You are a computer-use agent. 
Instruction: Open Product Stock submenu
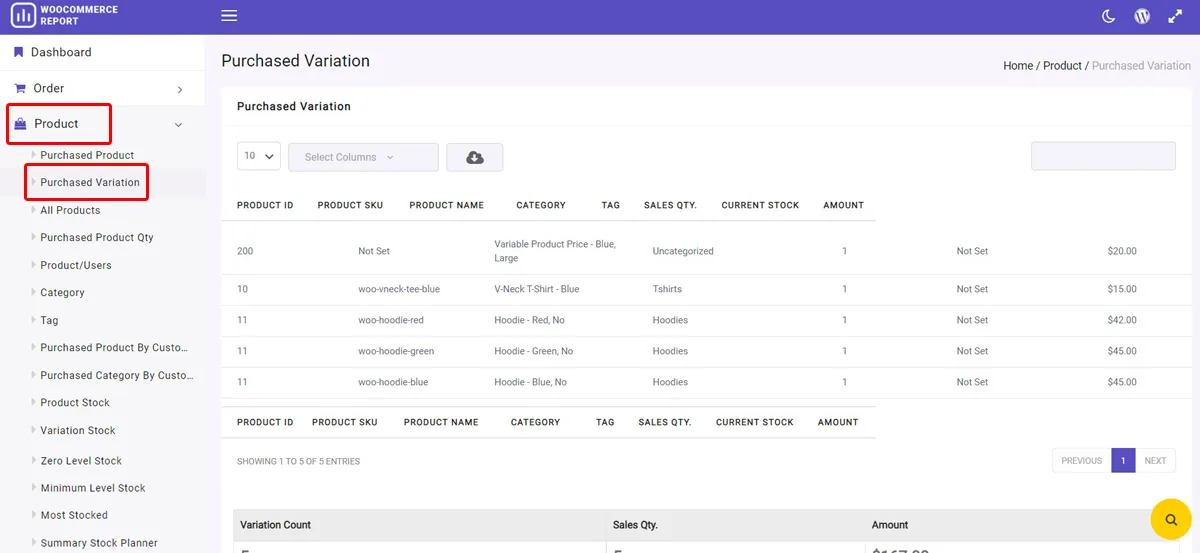click(x=75, y=402)
